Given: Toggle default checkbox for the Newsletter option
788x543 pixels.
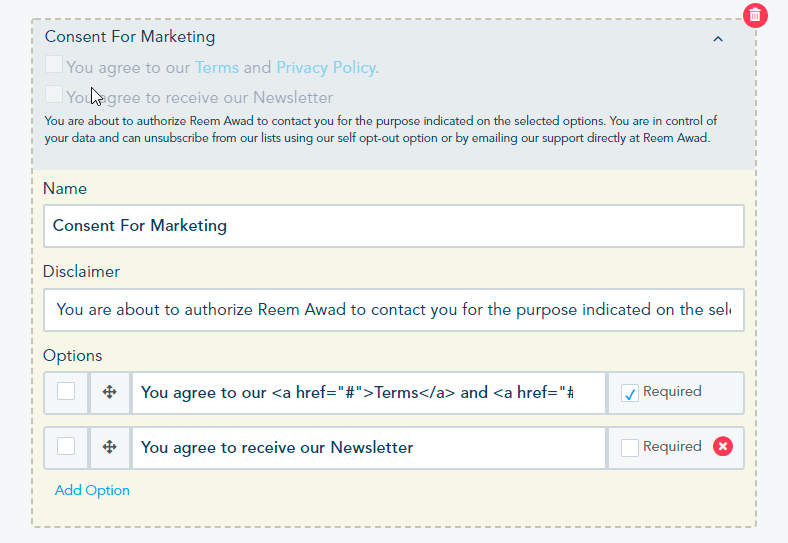Looking at the screenshot, I should point(66,447).
